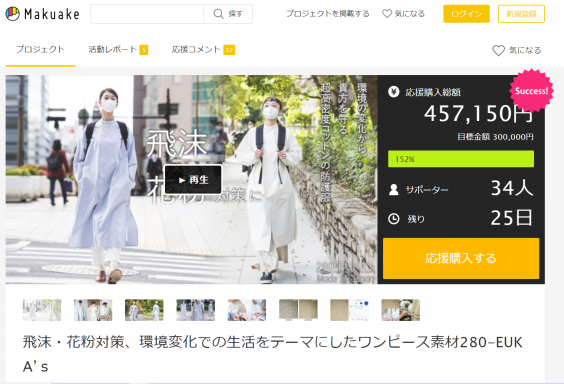Click the green 152% progress bar
Viewport: 564px width, 384px height.
461,159
